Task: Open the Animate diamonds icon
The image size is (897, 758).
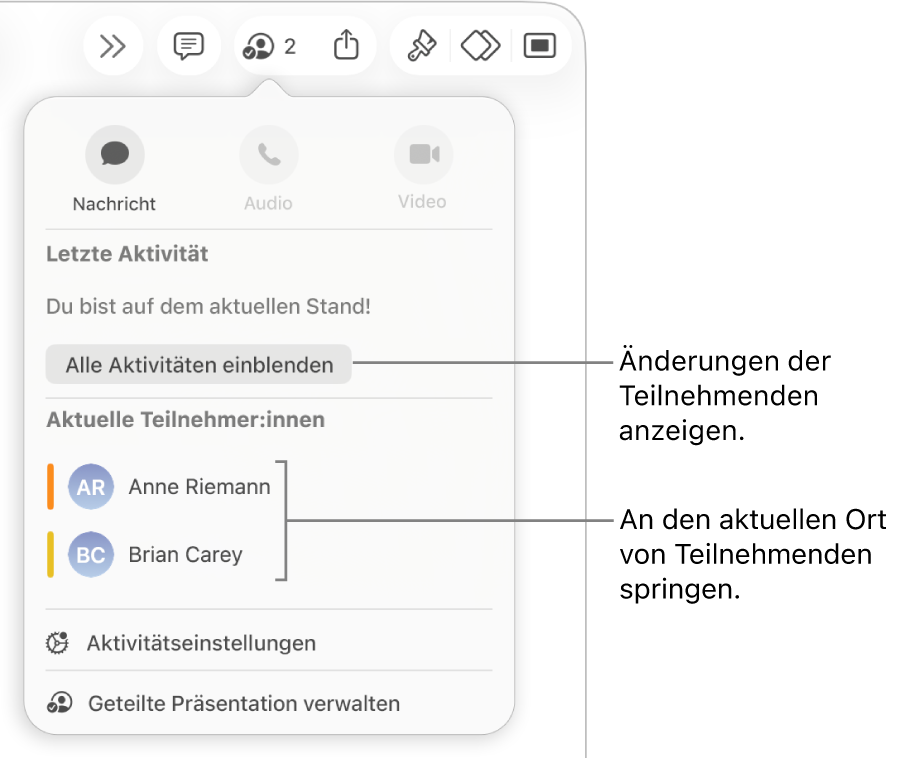Action: 481,46
